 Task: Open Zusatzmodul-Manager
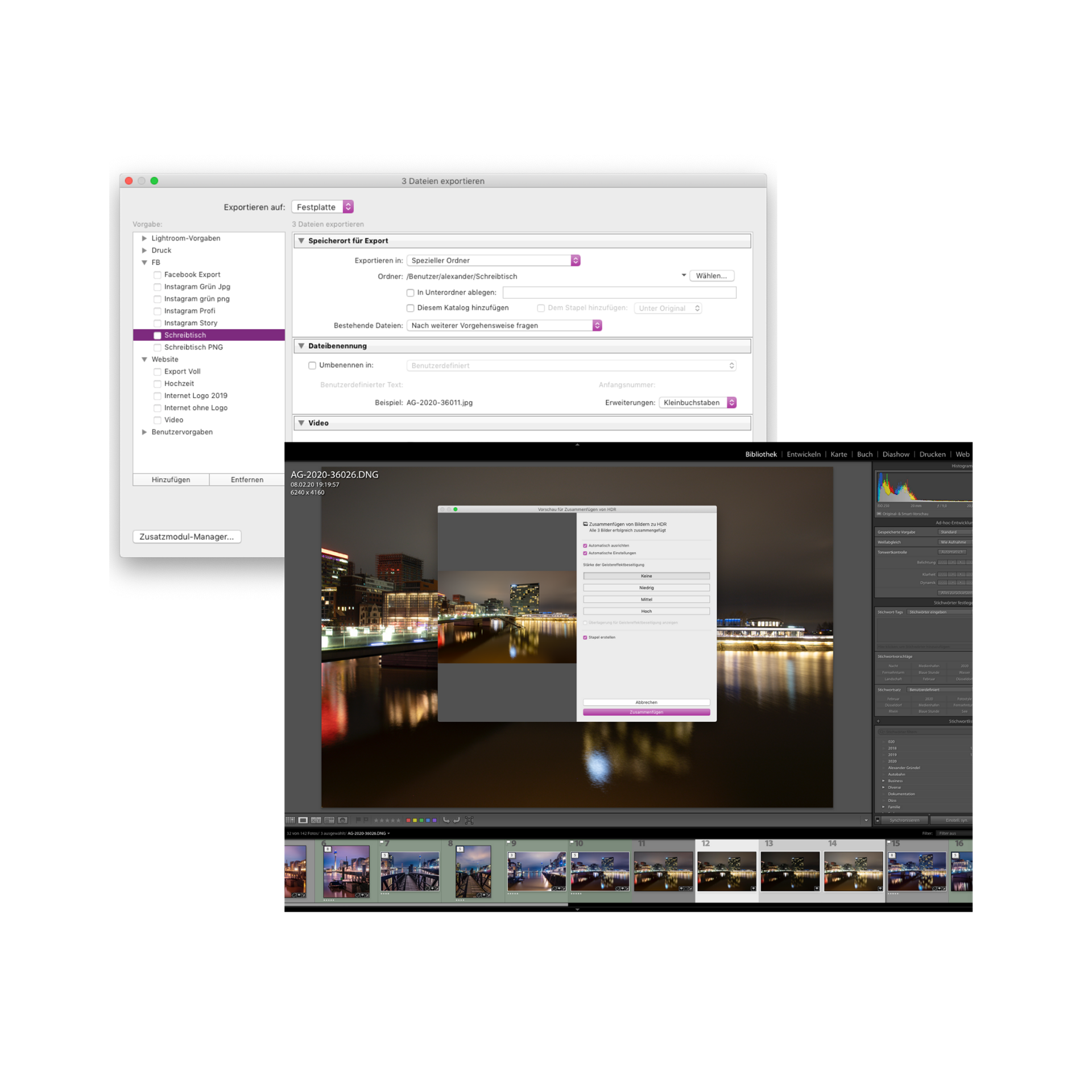187,536
